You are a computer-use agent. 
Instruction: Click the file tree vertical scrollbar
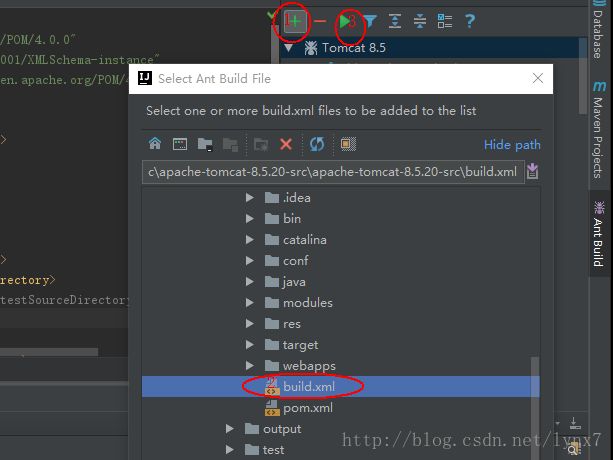[x=535, y=406]
